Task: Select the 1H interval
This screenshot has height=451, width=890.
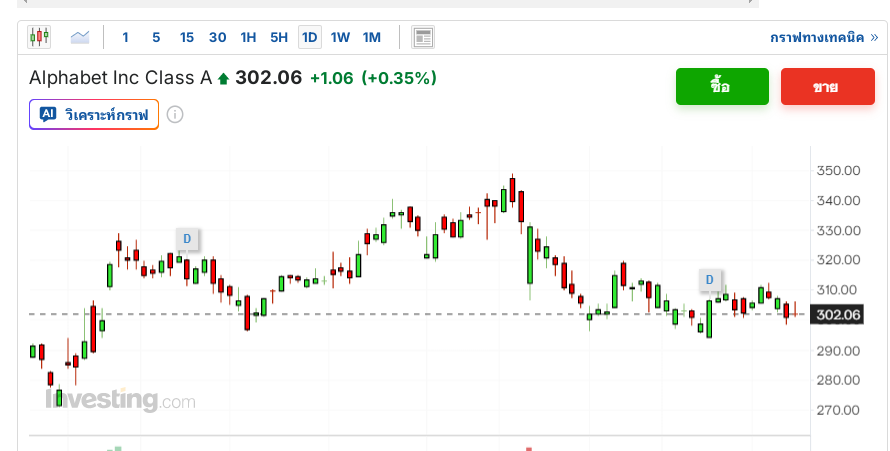Action: [x=248, y=37]
